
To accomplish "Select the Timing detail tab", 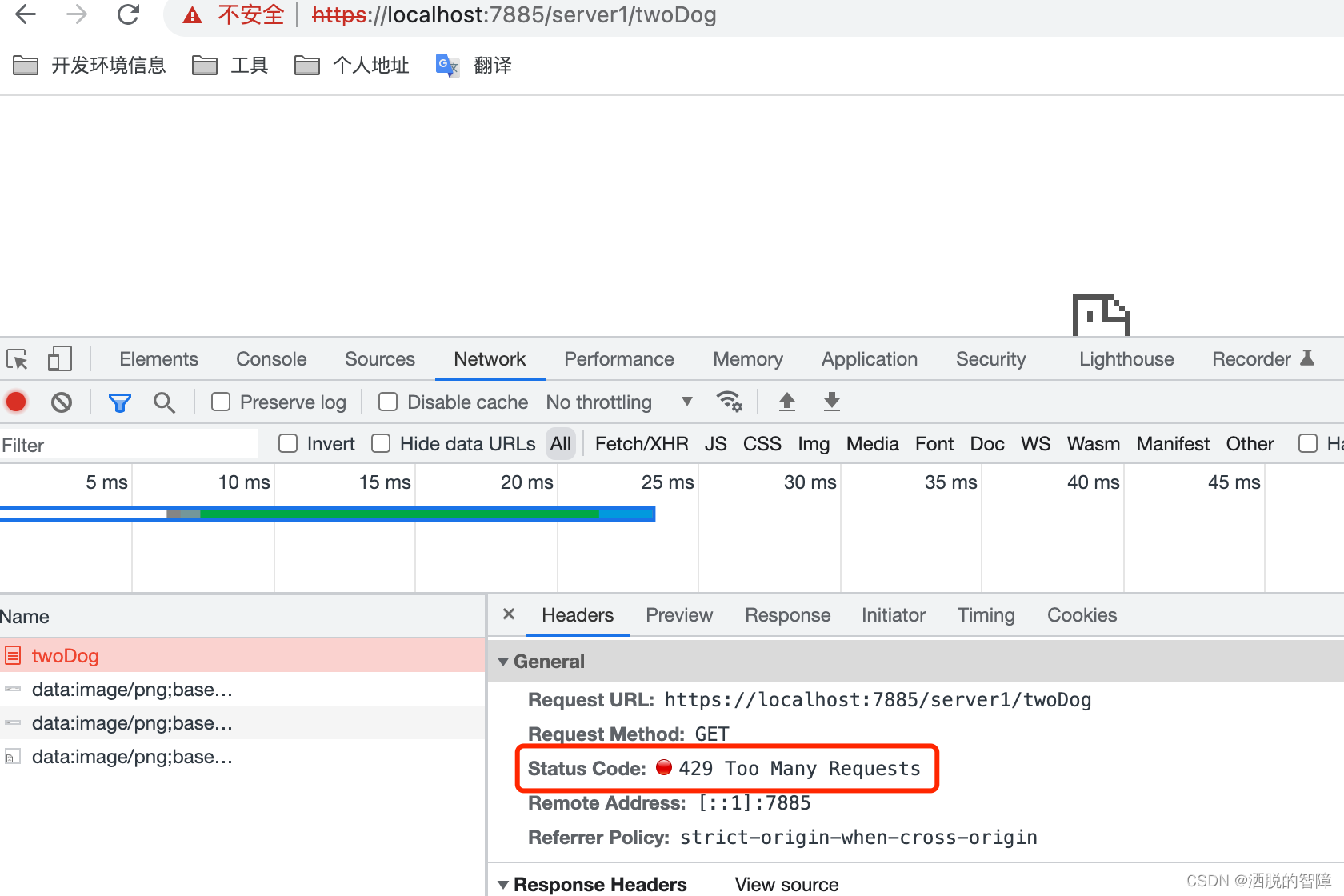I will 986,614.
